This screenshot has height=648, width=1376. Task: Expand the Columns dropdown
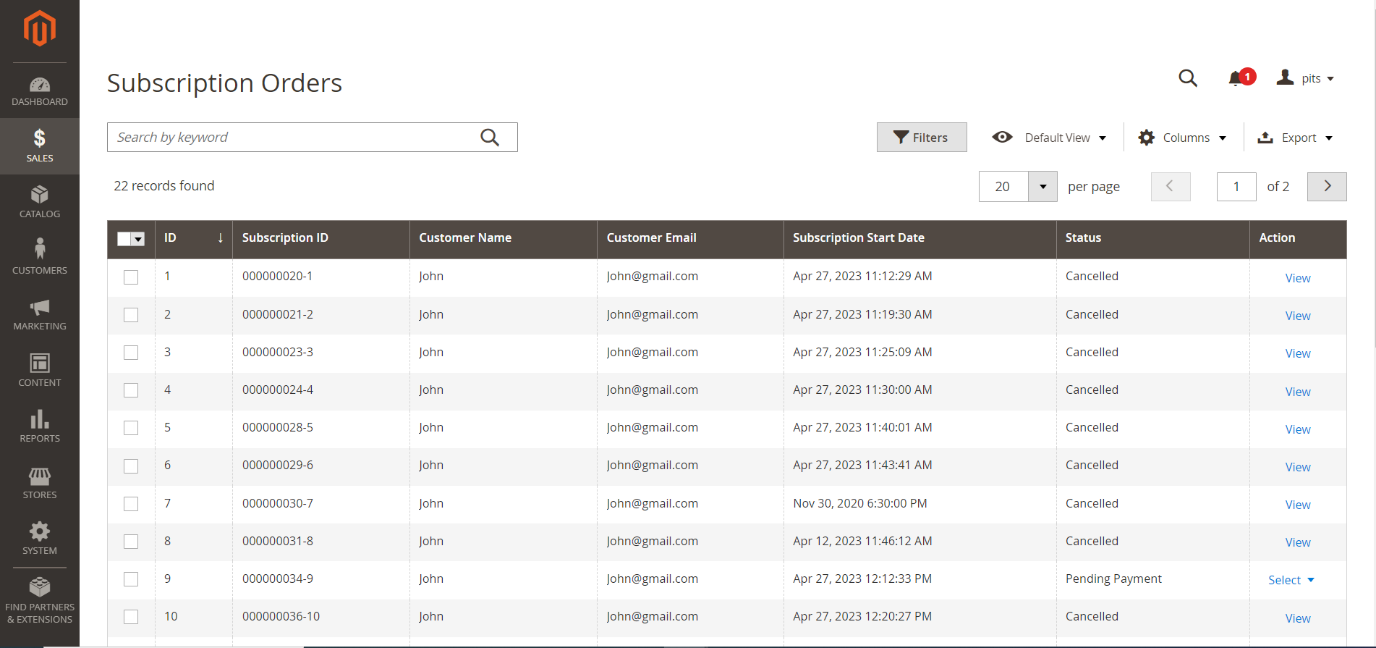pos(1182,138)
